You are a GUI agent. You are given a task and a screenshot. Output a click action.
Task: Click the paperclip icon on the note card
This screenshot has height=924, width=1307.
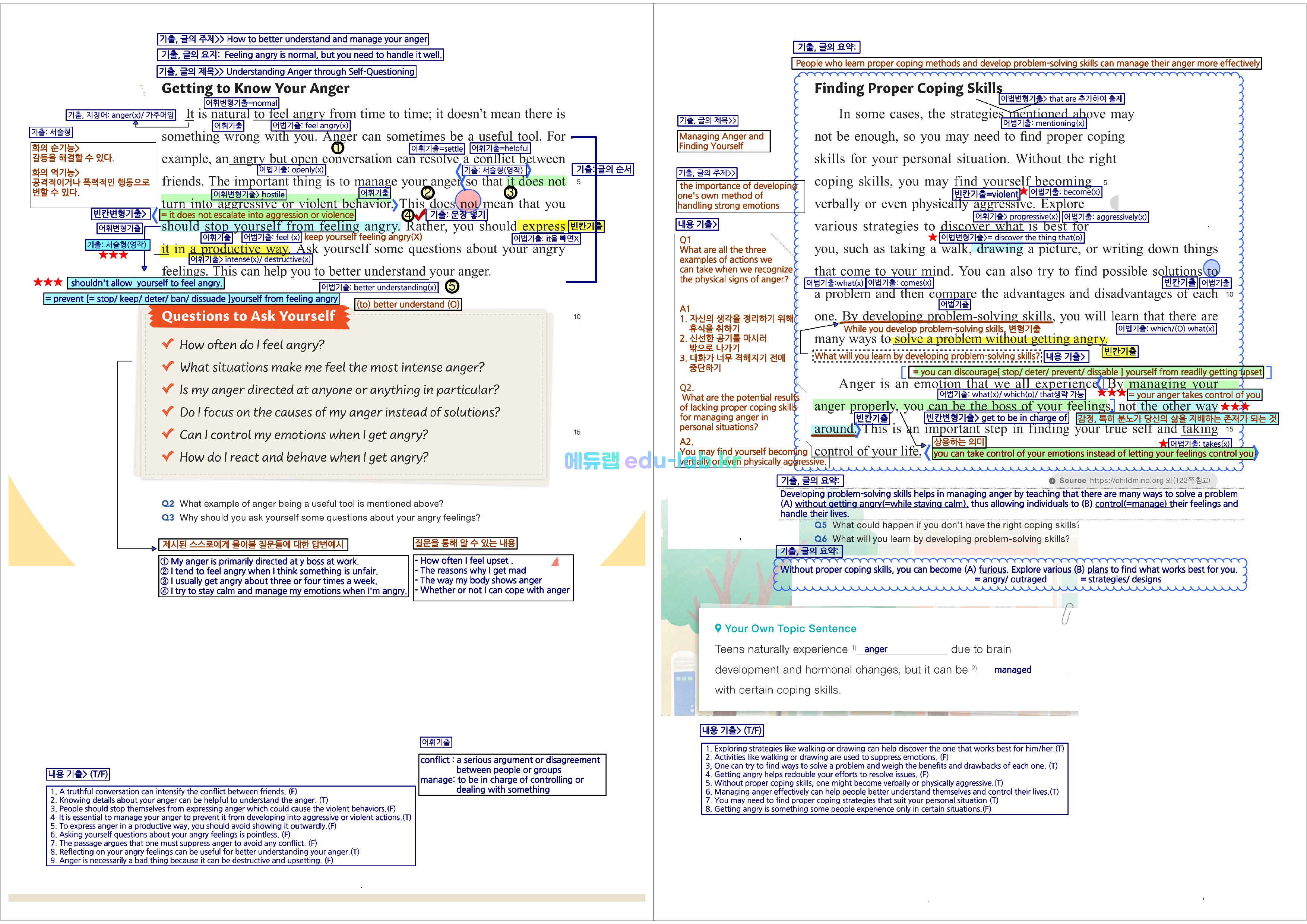tap(1067, 614)
